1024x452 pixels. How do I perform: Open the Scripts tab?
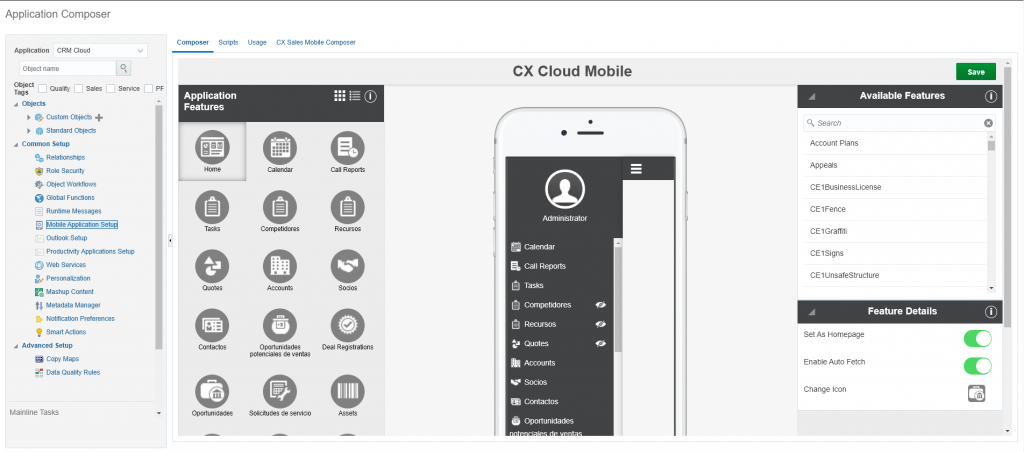click(x=229, y=42)
